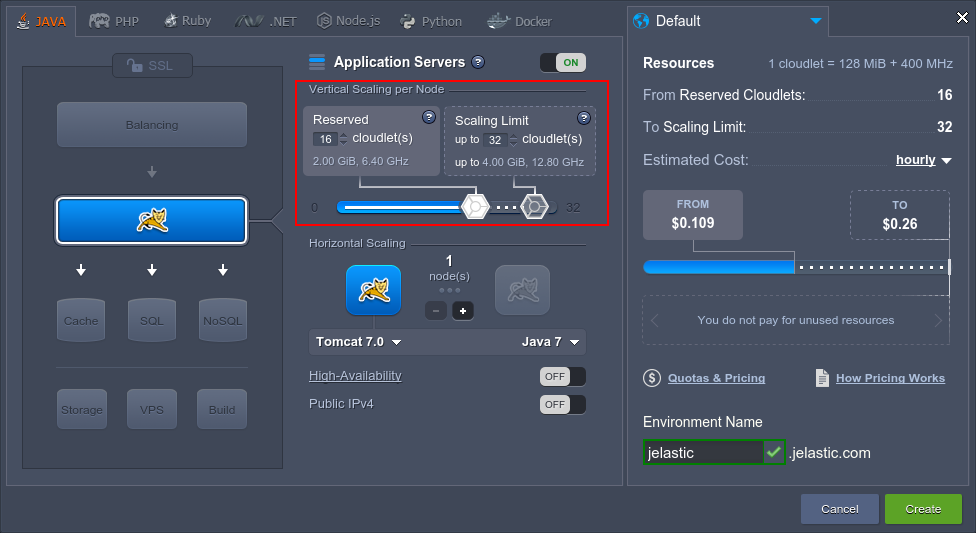Click the Reserved cloudlets slider handle
976x533 pixels.
[x=475, y=207]
